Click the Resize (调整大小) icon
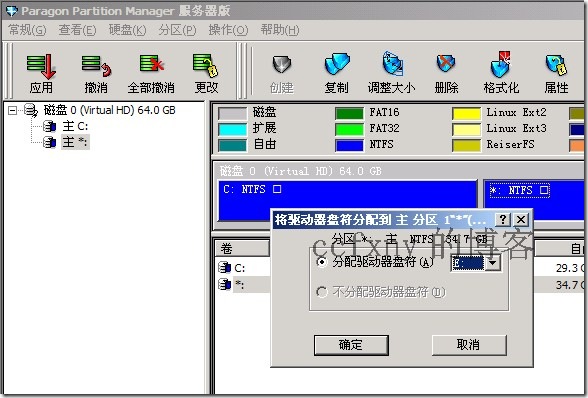The width and height of the screenshot is (588, 398). (x=392, y=63)
